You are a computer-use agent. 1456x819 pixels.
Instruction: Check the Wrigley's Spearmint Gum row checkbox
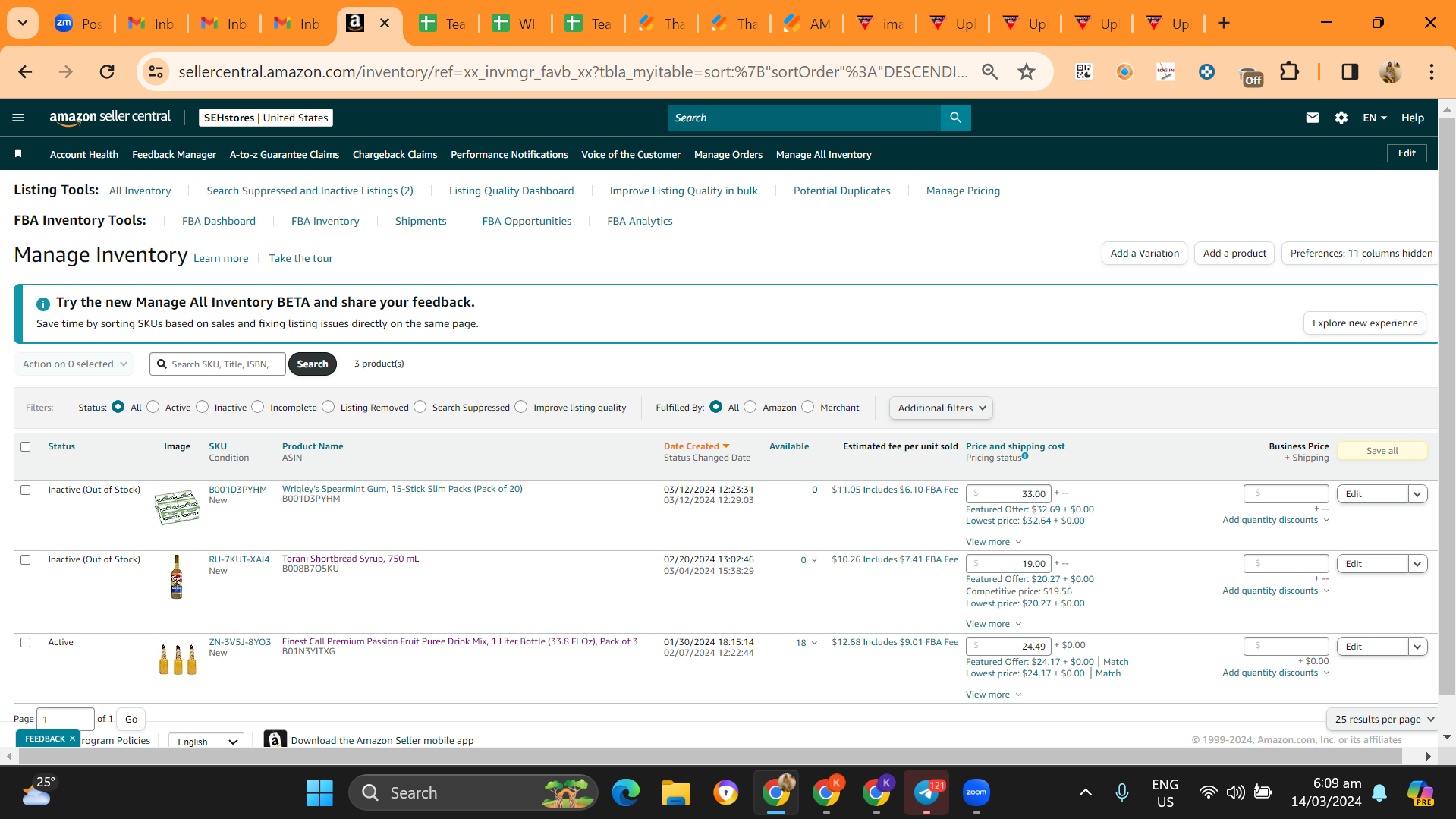tap(26, 490)
